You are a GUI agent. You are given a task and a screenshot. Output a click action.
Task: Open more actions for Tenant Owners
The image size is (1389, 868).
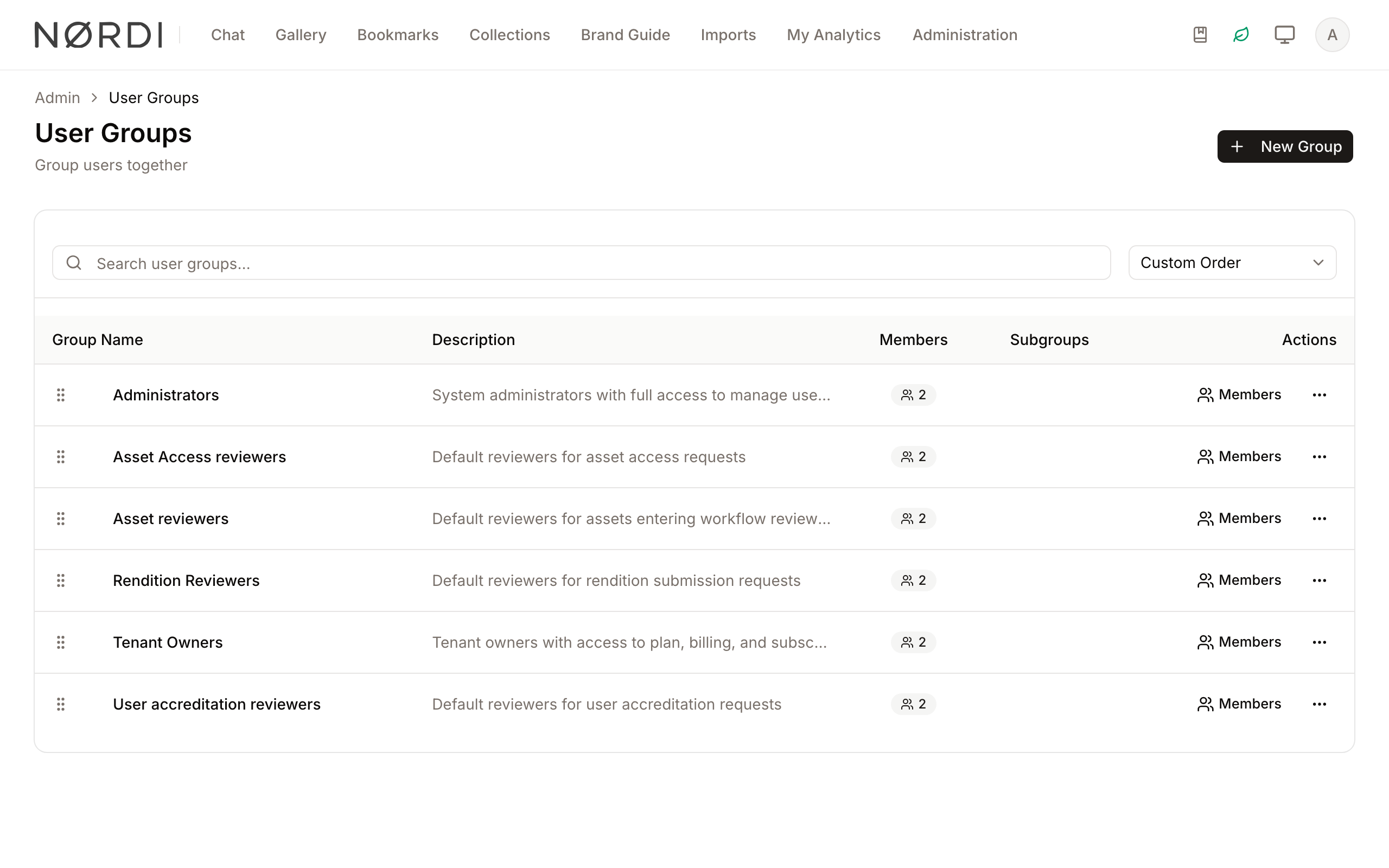[1319, 642]
